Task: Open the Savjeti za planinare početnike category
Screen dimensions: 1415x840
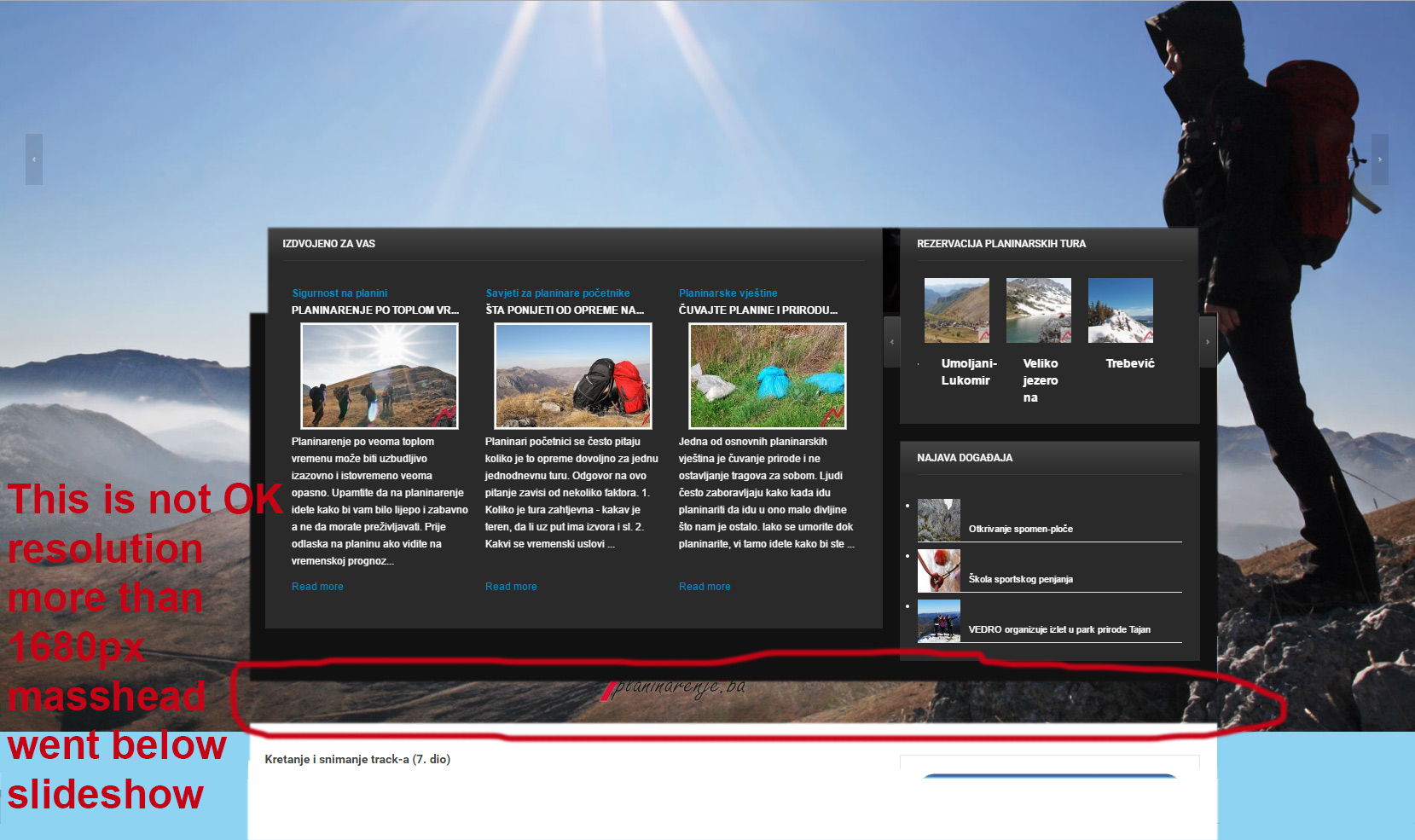Action: pyautogui.click(x=558, y=293)
